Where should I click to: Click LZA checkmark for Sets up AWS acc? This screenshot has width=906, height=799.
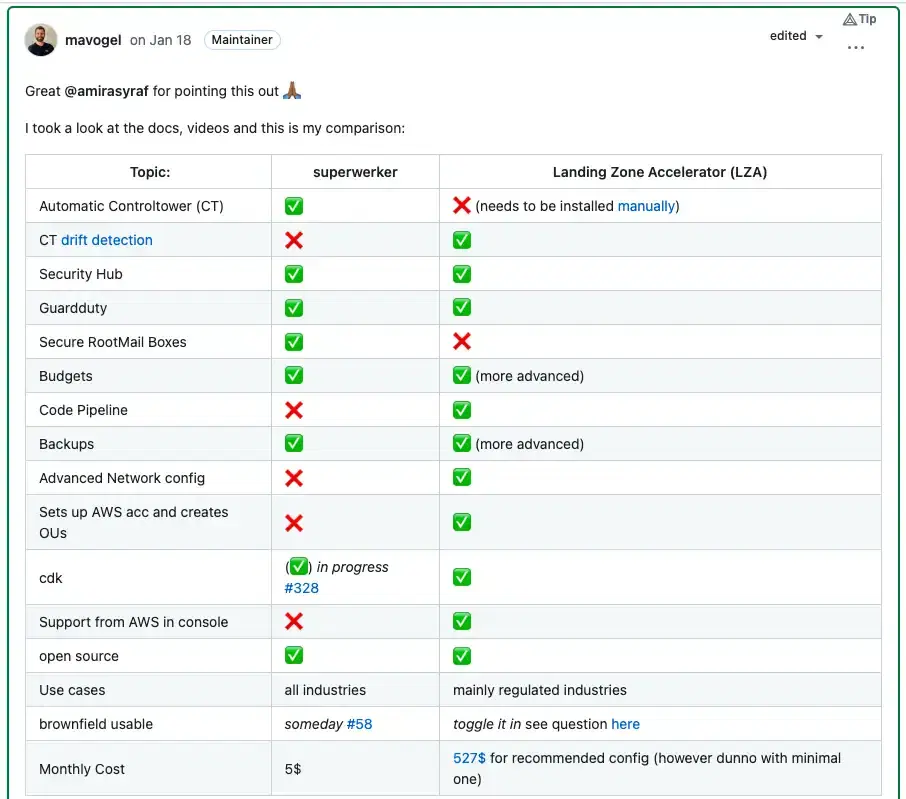(x=462, y=522)
